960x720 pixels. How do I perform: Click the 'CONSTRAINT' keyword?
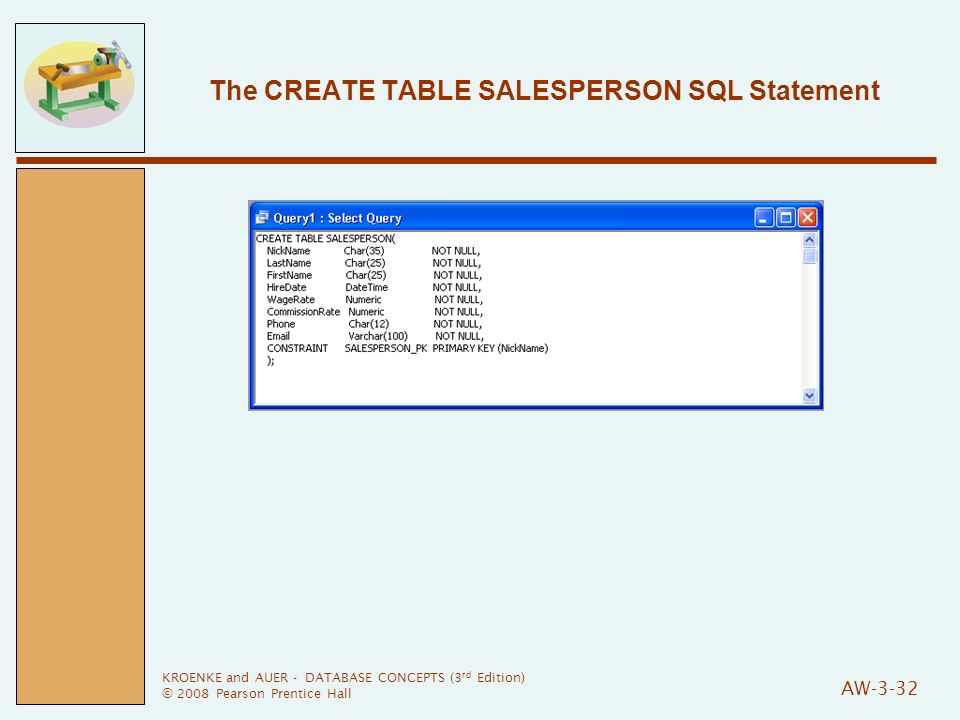(x=298, y=348)
